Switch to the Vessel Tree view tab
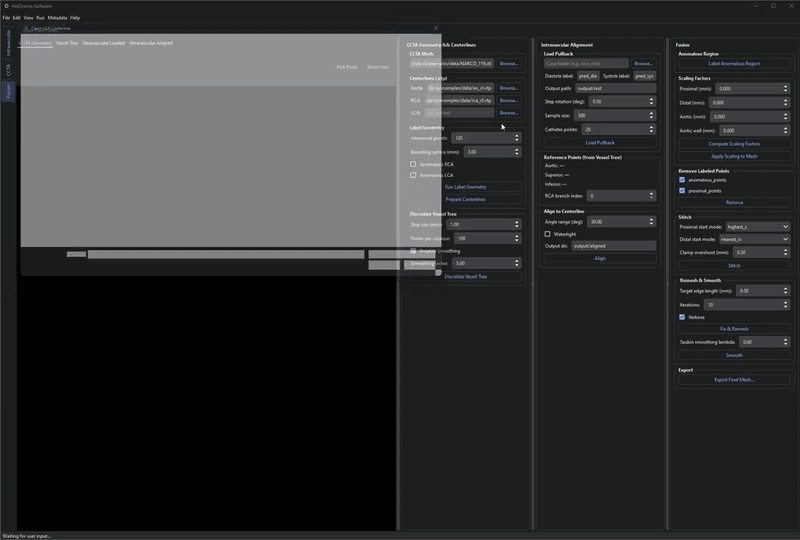800x540 pixels. point(67,43)
